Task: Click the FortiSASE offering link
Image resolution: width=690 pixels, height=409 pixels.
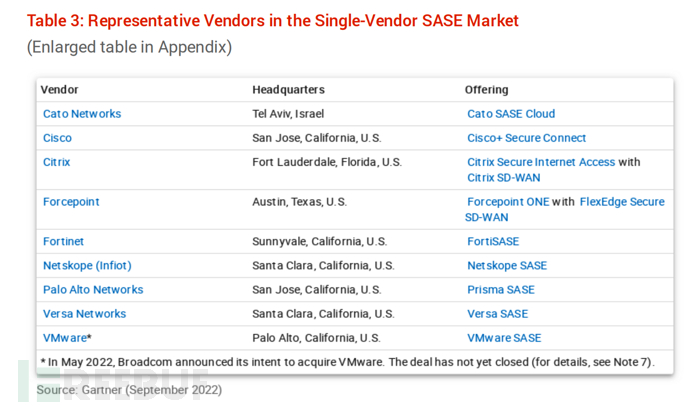Action: point(493,241)
